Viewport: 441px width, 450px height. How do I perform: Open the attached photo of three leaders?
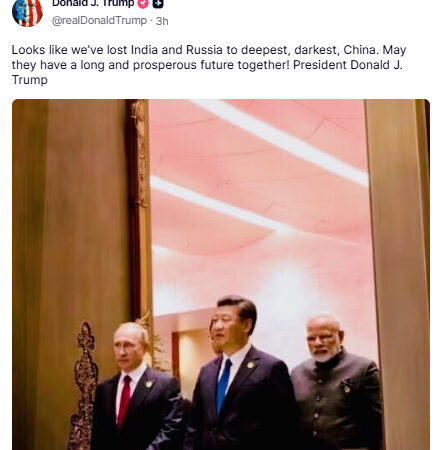221,275
